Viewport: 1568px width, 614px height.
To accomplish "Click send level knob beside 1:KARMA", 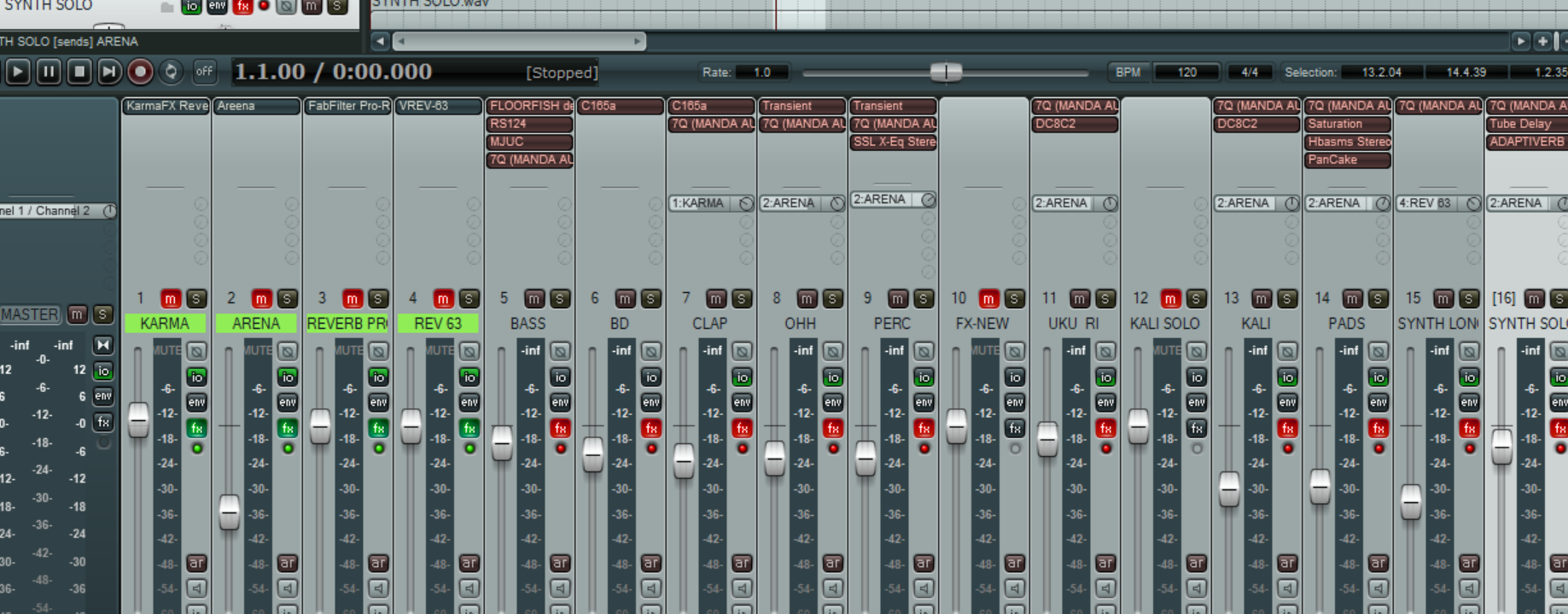I will [746, 203].
